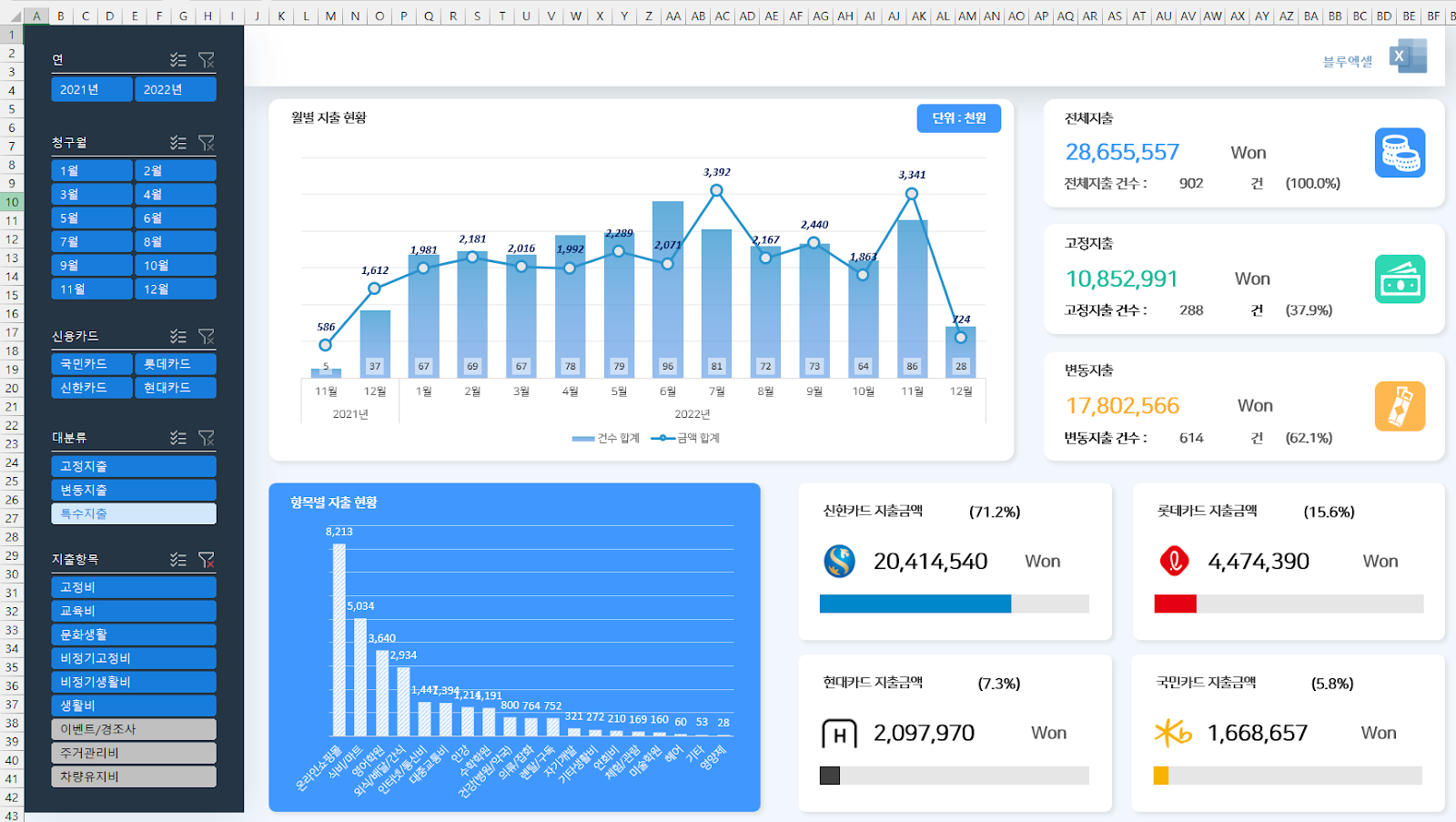The height and width of the screenshot is (822, 1456).
Task: Clear filter icon on 지출항목 slicer
Action: pos(207,560)
